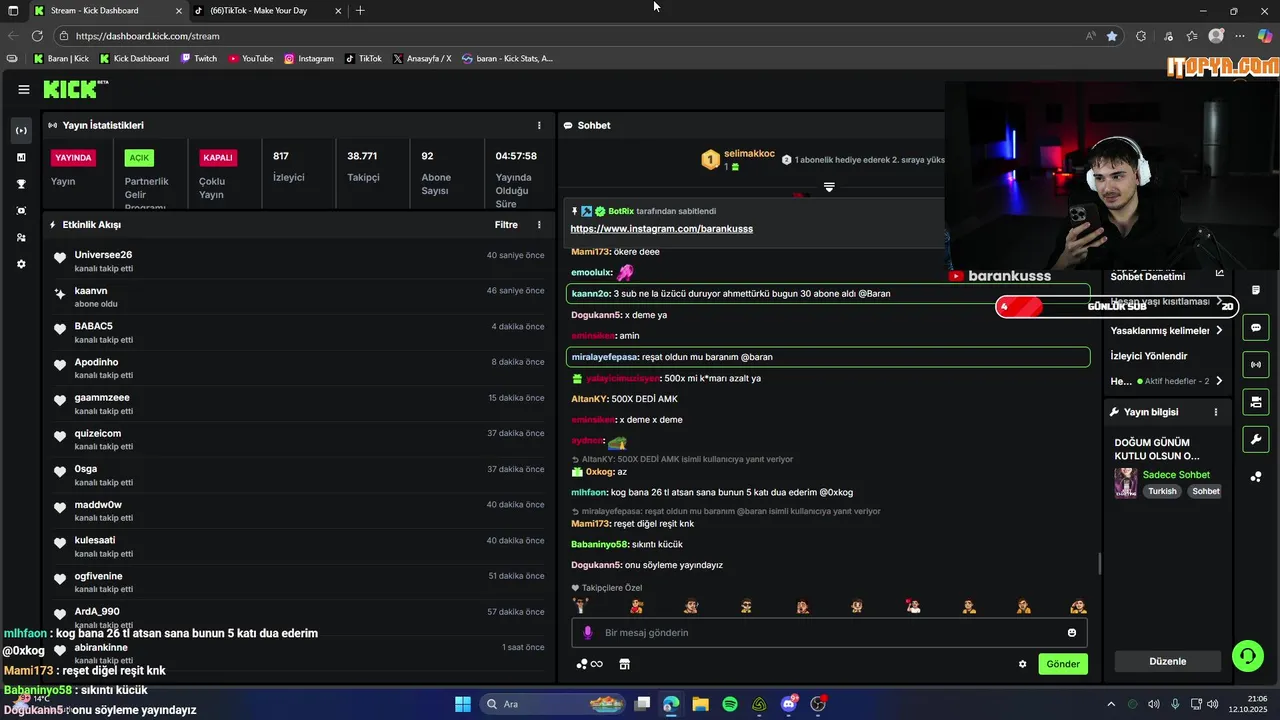
Task: Toggle the wrench stream info panel icon
Action: pyautogui.click(x=1255, y=439)
